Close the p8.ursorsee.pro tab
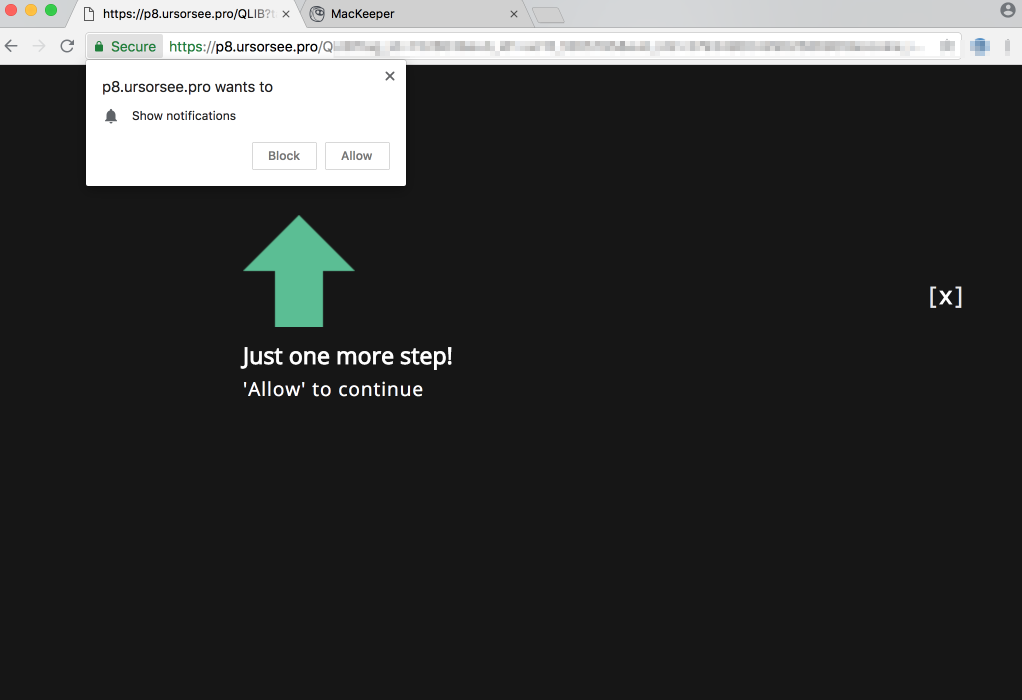Screen dimensions: 1022x700 [286, 14]
